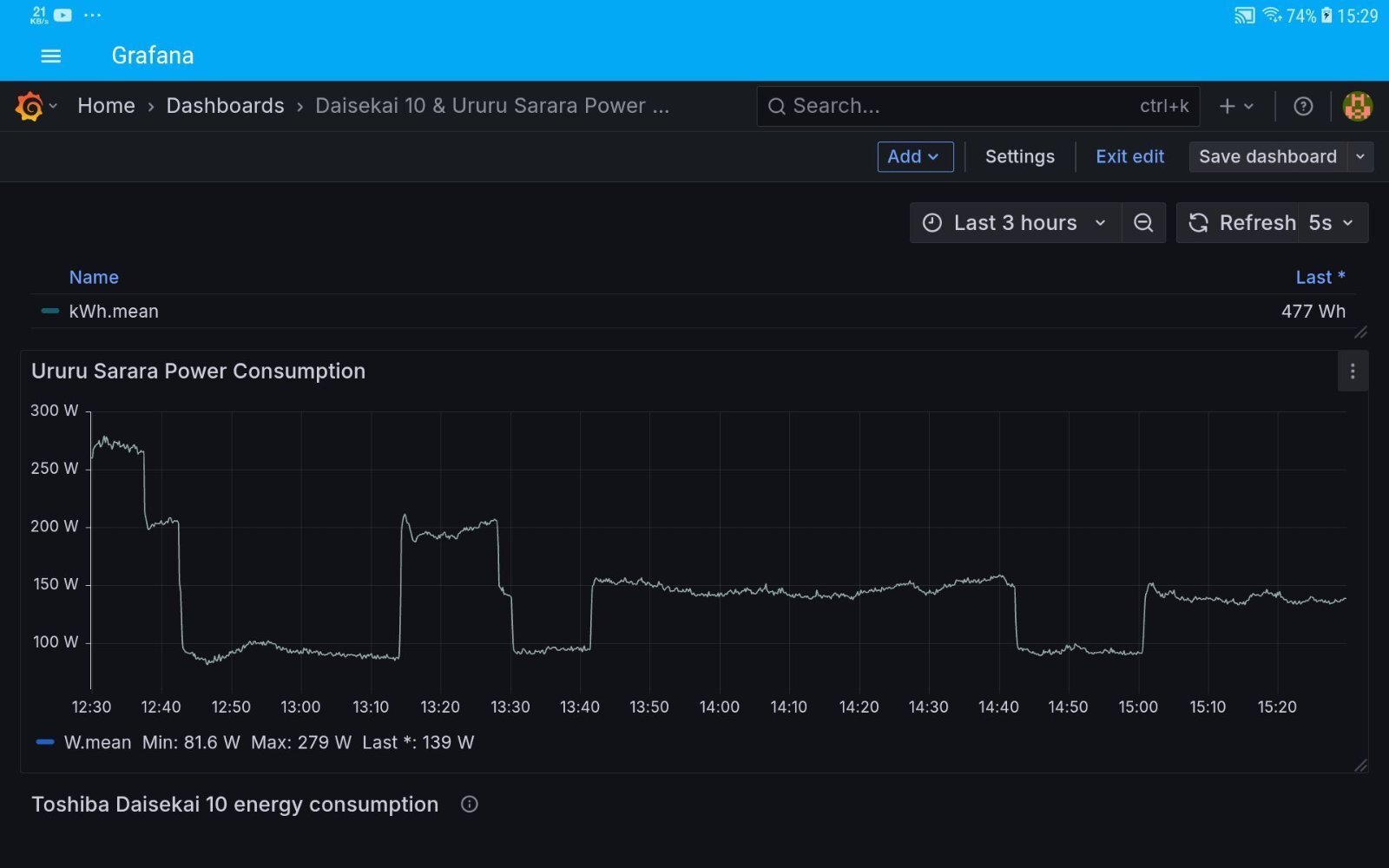The width and height of the screenshot is (1389, 868).
Task: Open the Dashboards breadcrumb
Action: tap(225, 106)
